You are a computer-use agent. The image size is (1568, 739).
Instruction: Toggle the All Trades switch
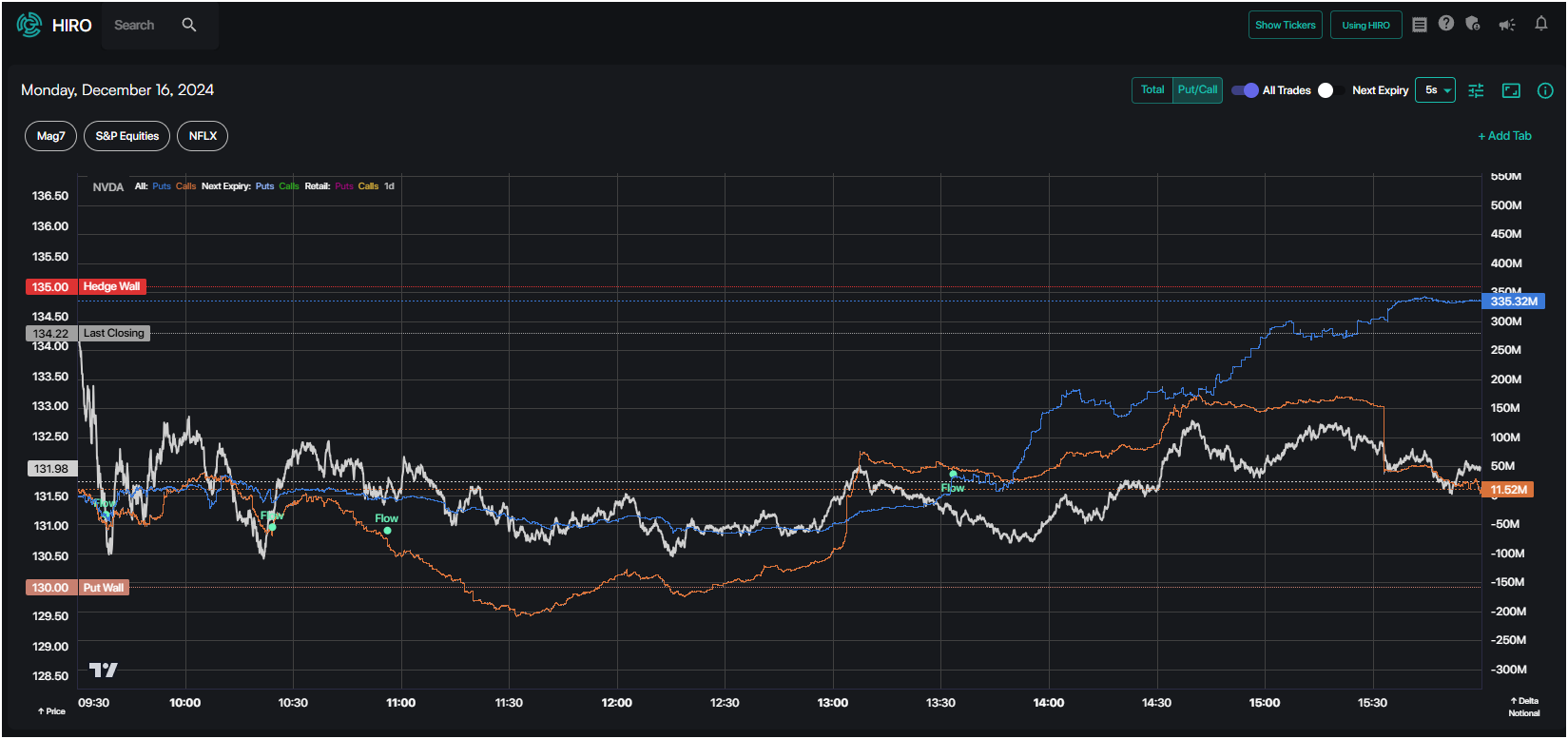pos(1245,90)
